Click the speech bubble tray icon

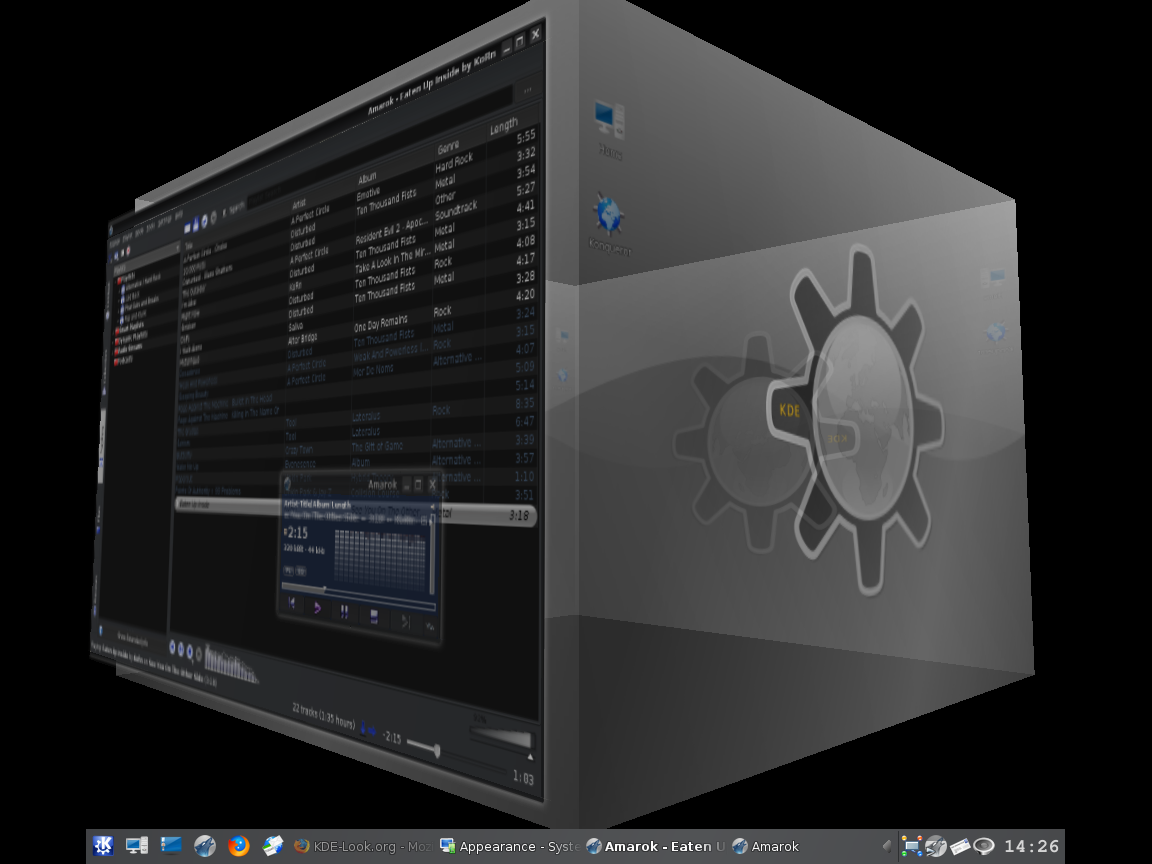984,846
